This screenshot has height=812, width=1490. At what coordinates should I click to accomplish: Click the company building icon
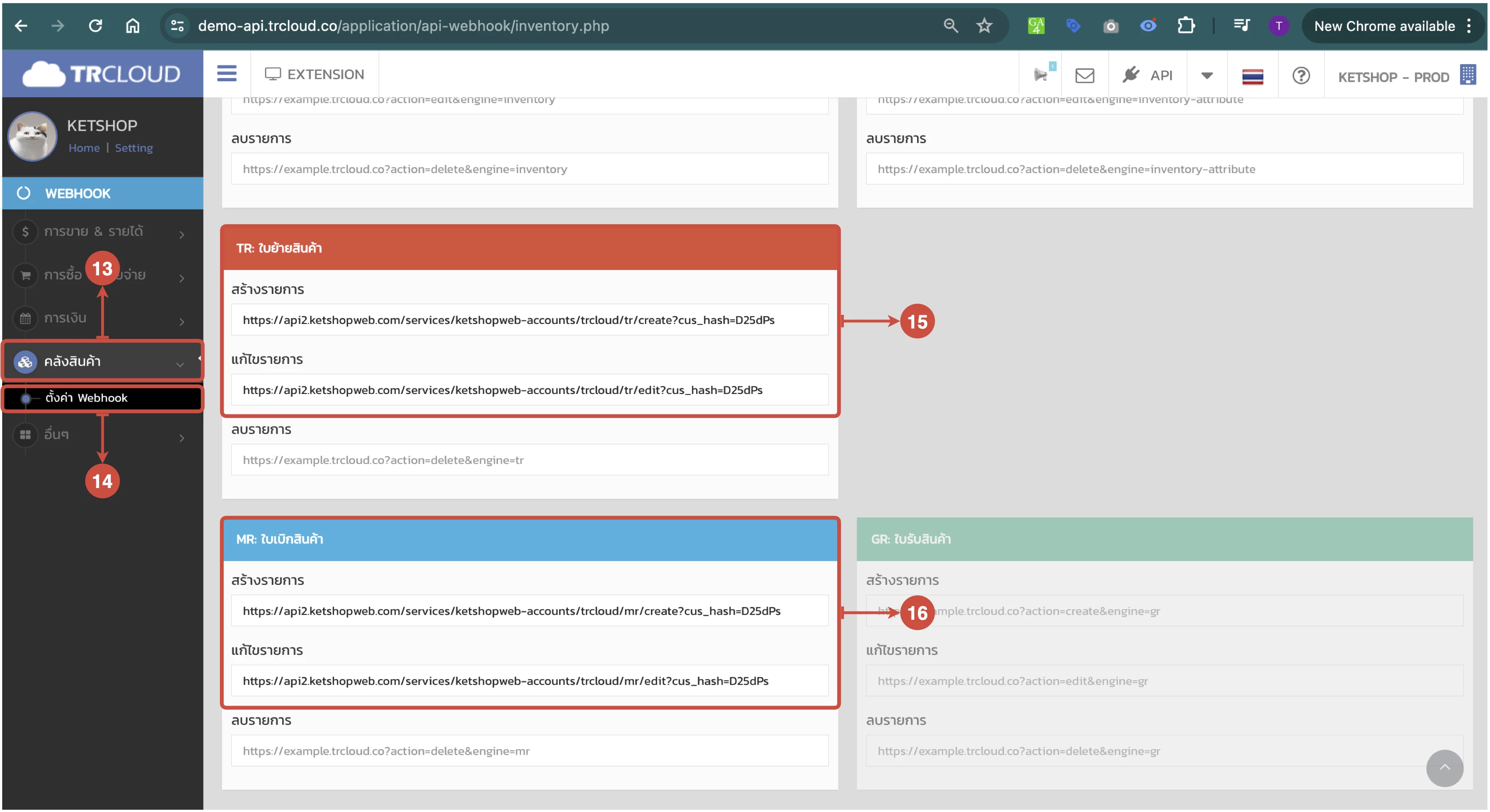[1467, 75]
